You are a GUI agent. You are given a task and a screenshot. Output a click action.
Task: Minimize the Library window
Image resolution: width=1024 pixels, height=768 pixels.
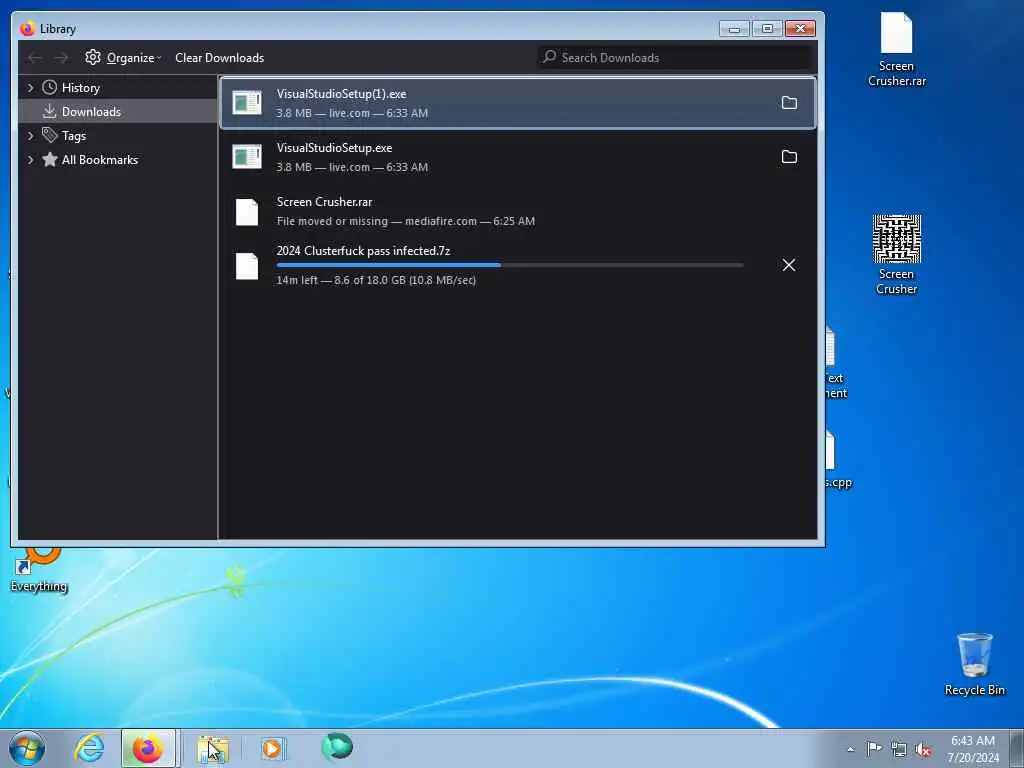pyautogui.click(x=734, y=29)
